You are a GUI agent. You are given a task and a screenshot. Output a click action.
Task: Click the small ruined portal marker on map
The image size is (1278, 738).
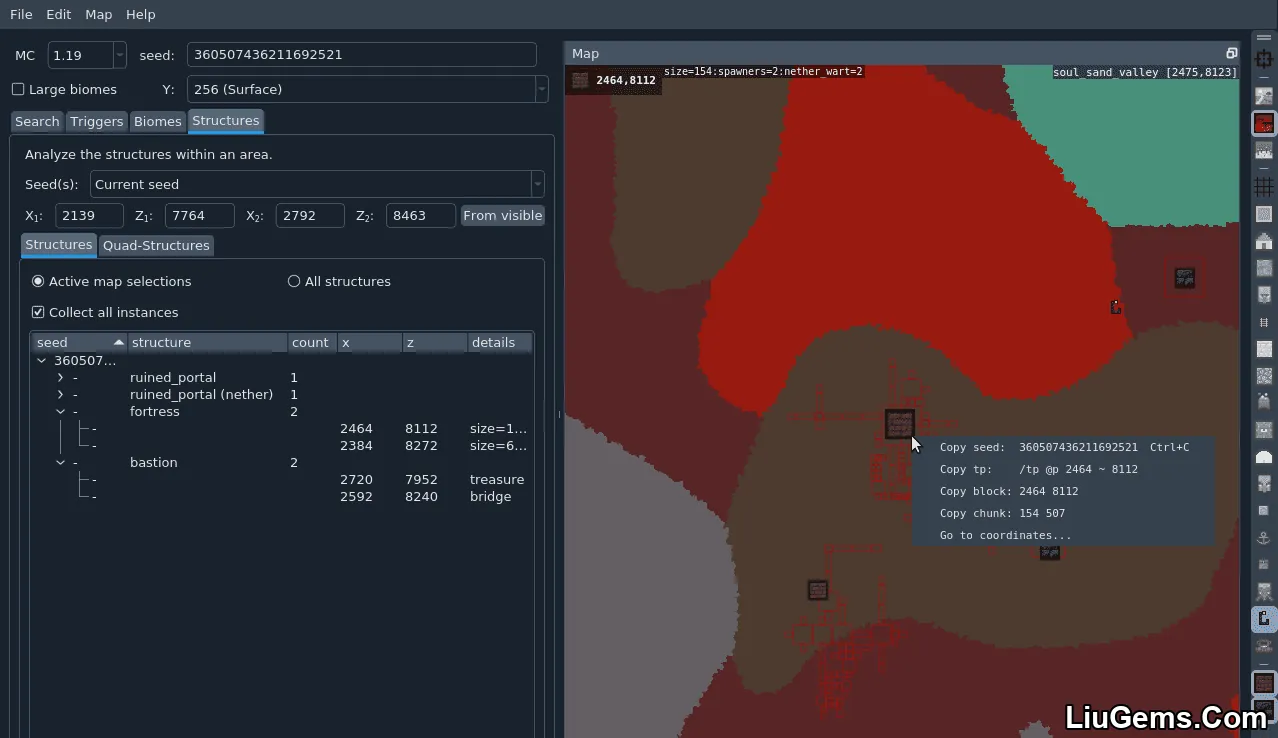(1116, 307)
